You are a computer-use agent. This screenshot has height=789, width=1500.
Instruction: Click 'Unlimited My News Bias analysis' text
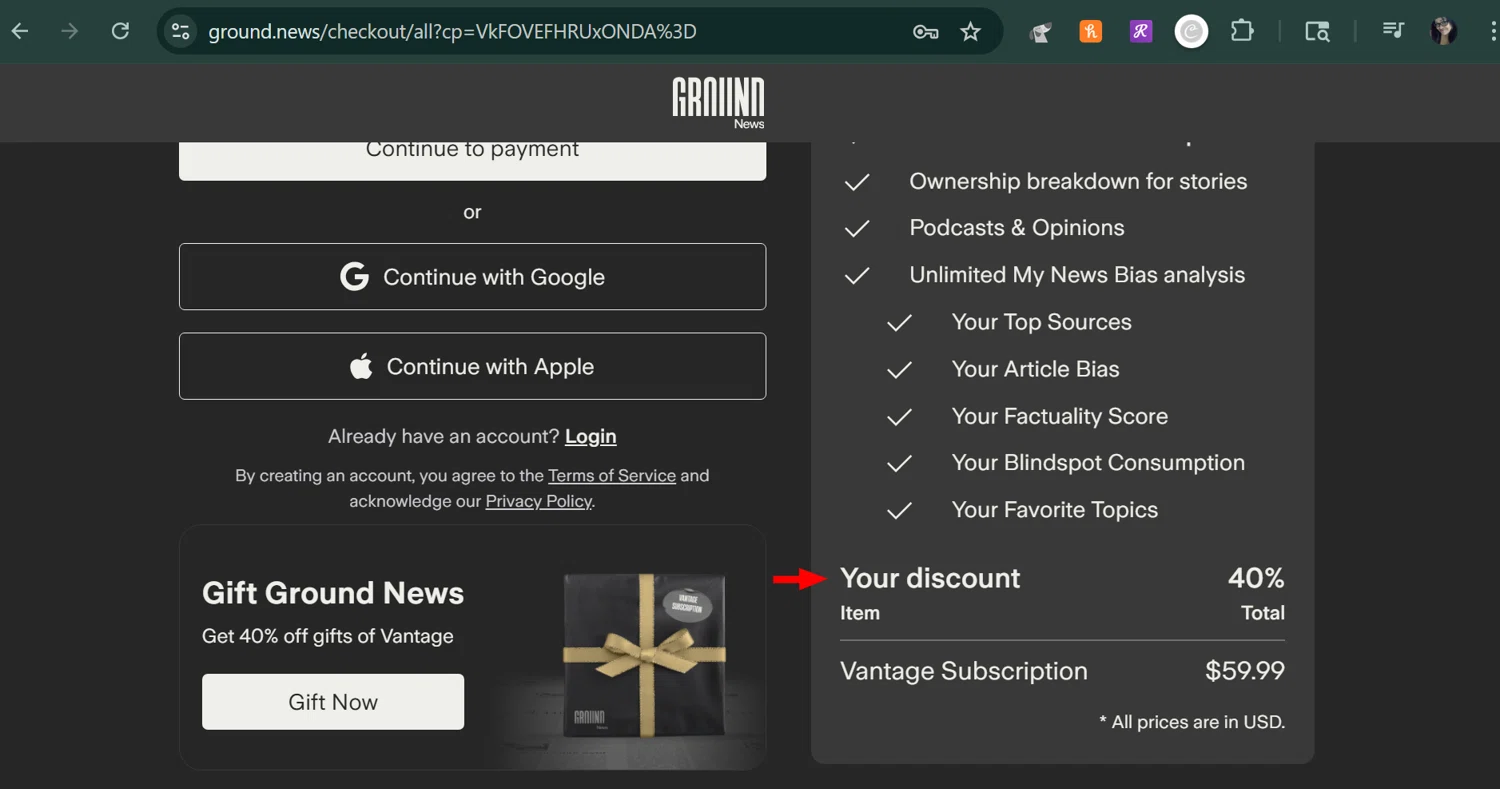(1077, 275)
